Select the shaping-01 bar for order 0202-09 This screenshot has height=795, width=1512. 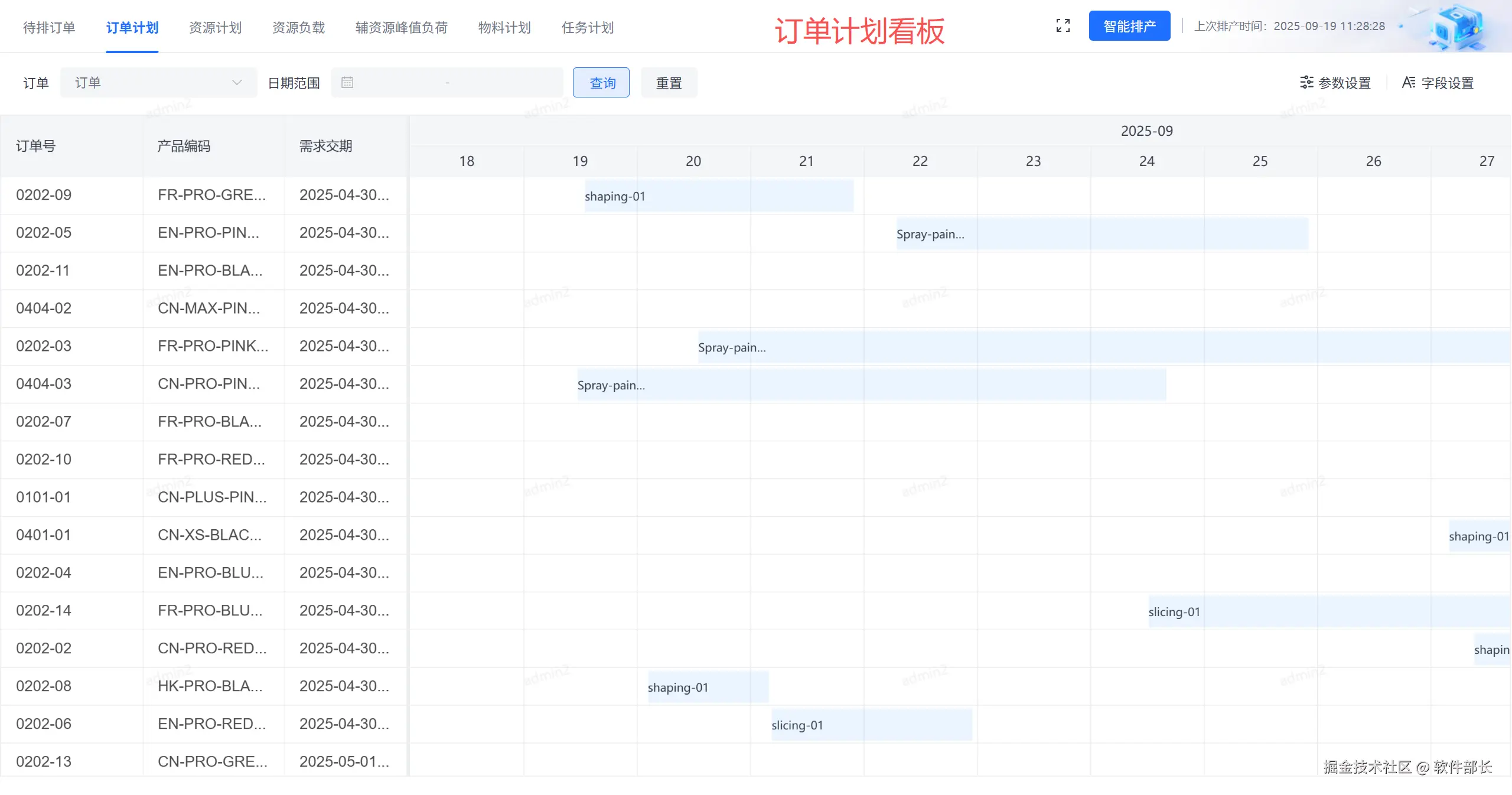coord(718,196)
